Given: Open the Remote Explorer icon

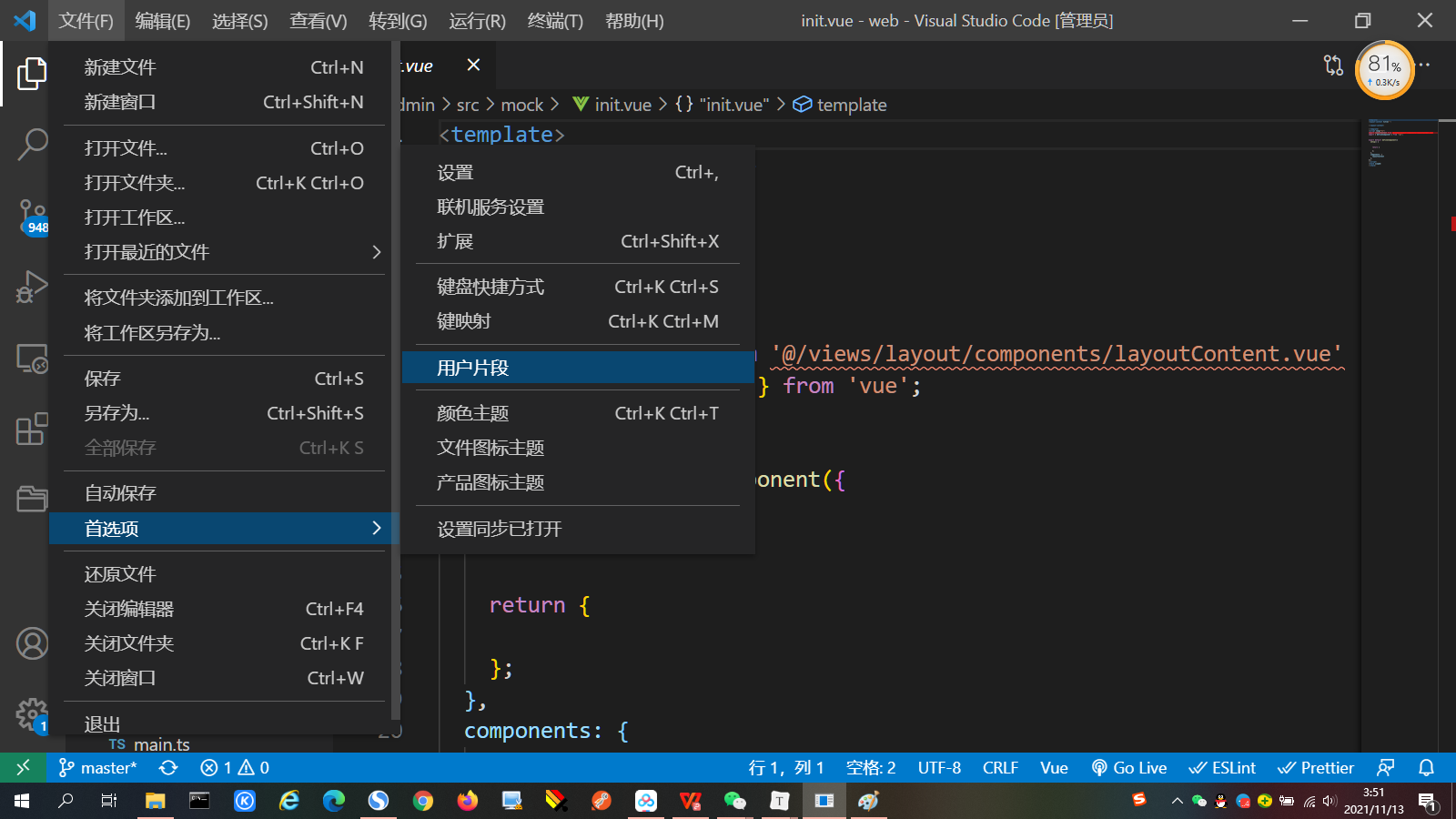Looking at the screenshot, I should [x=31, y=359].
